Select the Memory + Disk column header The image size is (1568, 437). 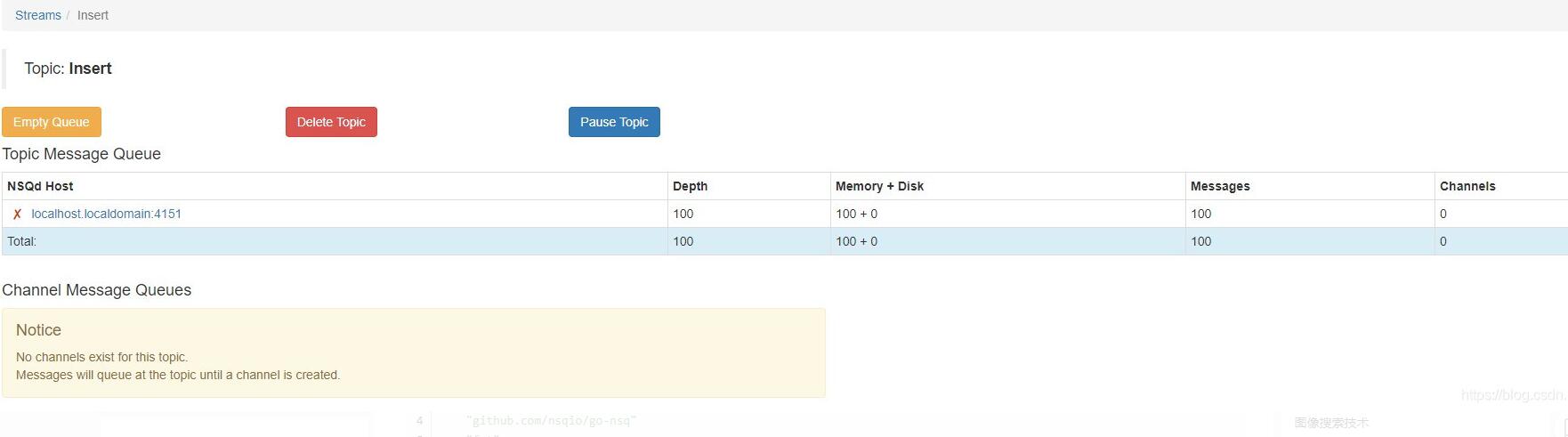tap(879, 186)
